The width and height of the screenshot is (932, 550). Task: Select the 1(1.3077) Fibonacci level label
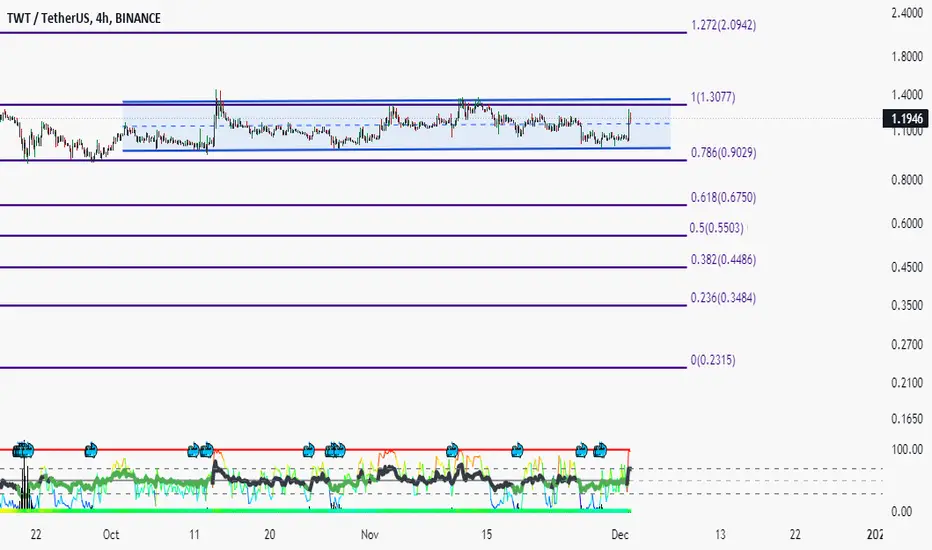pyautogui.click(x=713, y=97)
